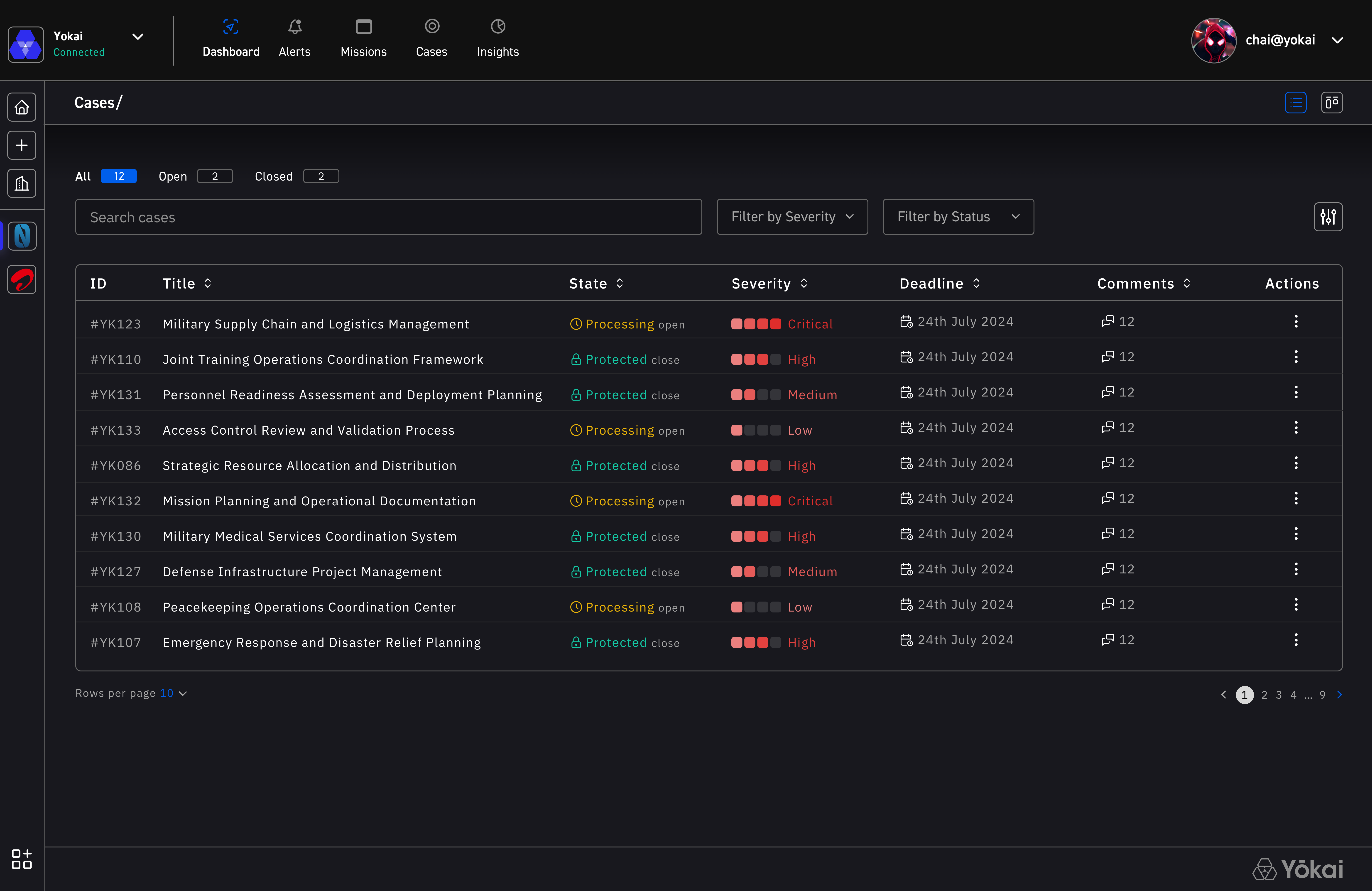Image resolution: width=1372 pixels, height=891 pixels.
Task: Select the red swirl workspace icon
Action: pos(22,279)
